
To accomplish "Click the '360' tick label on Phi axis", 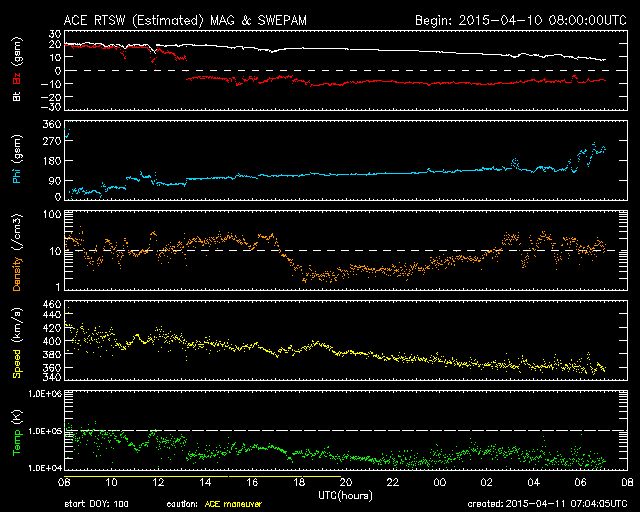I will 52,124.
